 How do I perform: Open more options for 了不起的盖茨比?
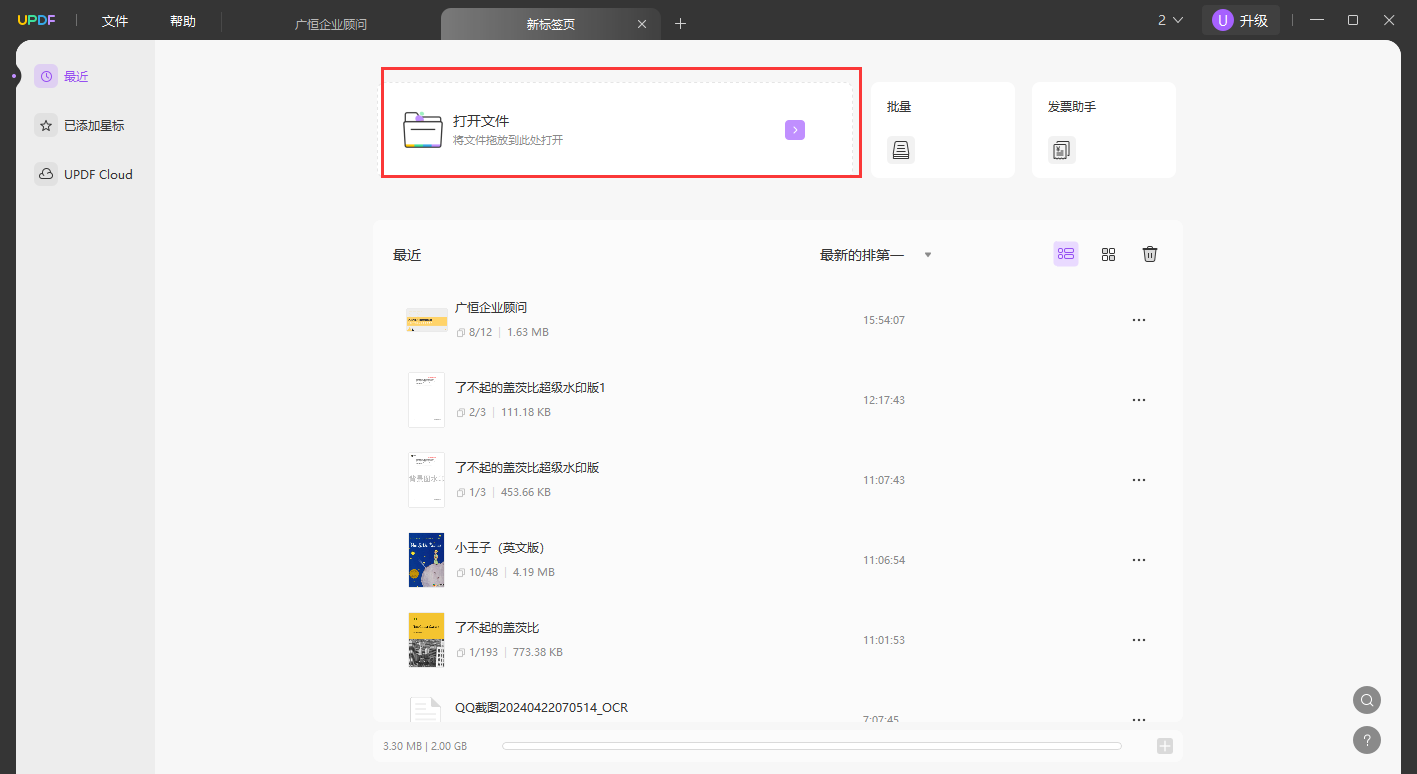click(x=1138, y=640)
